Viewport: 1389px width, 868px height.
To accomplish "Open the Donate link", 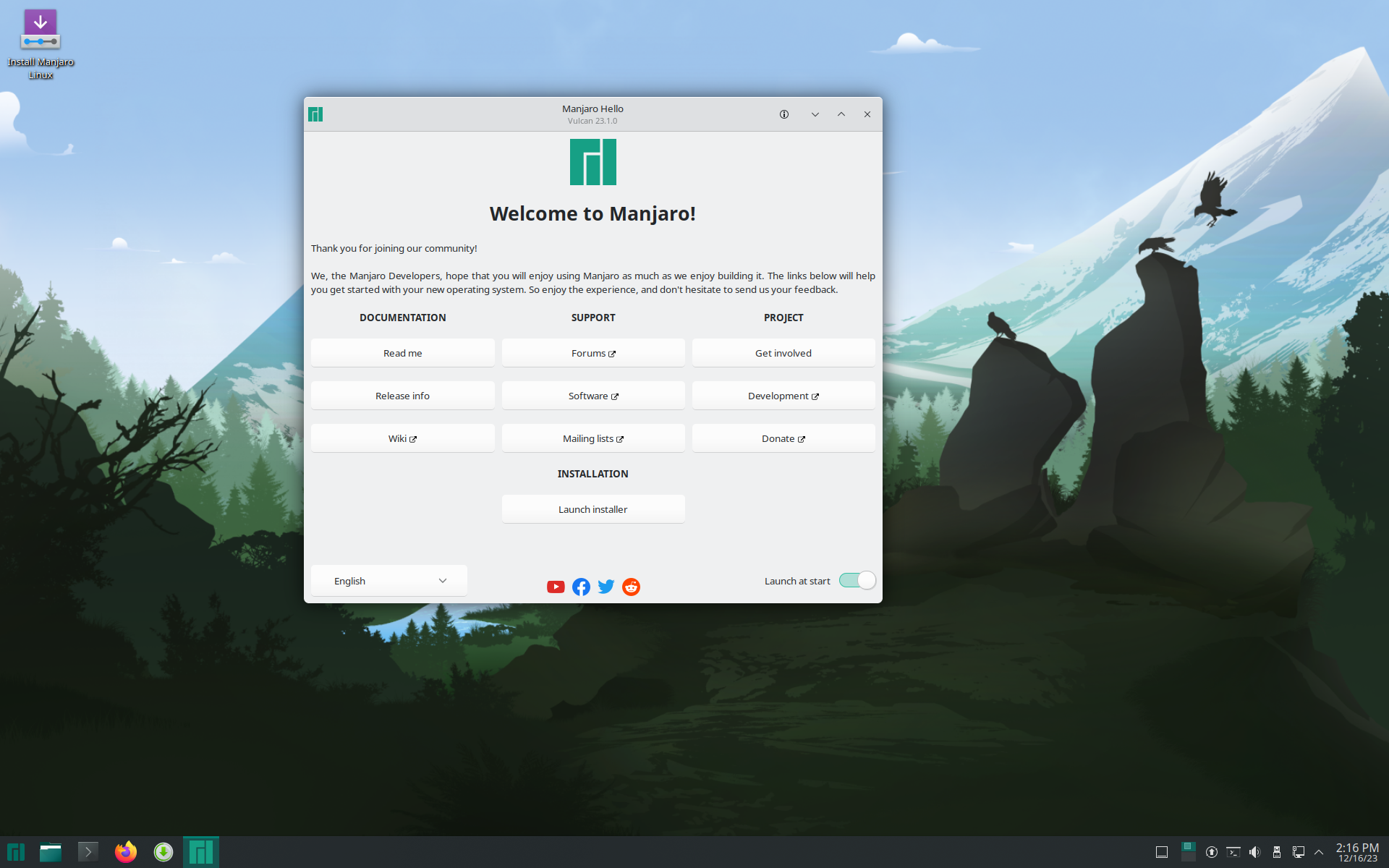I will click(783, 438).
